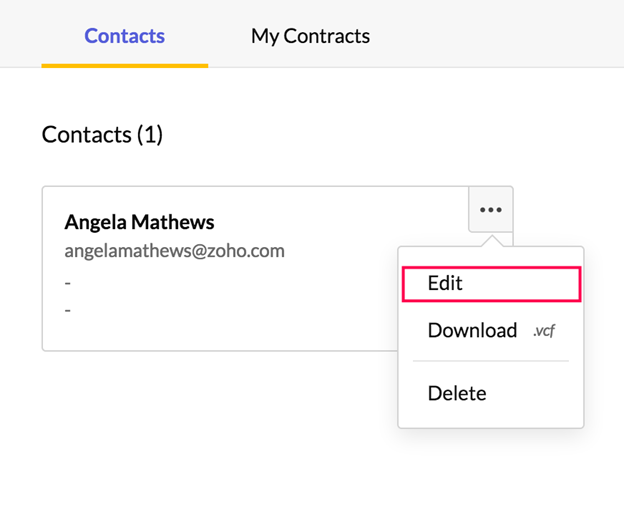Select Edit from the contact menu
Screen dimensions: 624x530
[x=445, y=283]
